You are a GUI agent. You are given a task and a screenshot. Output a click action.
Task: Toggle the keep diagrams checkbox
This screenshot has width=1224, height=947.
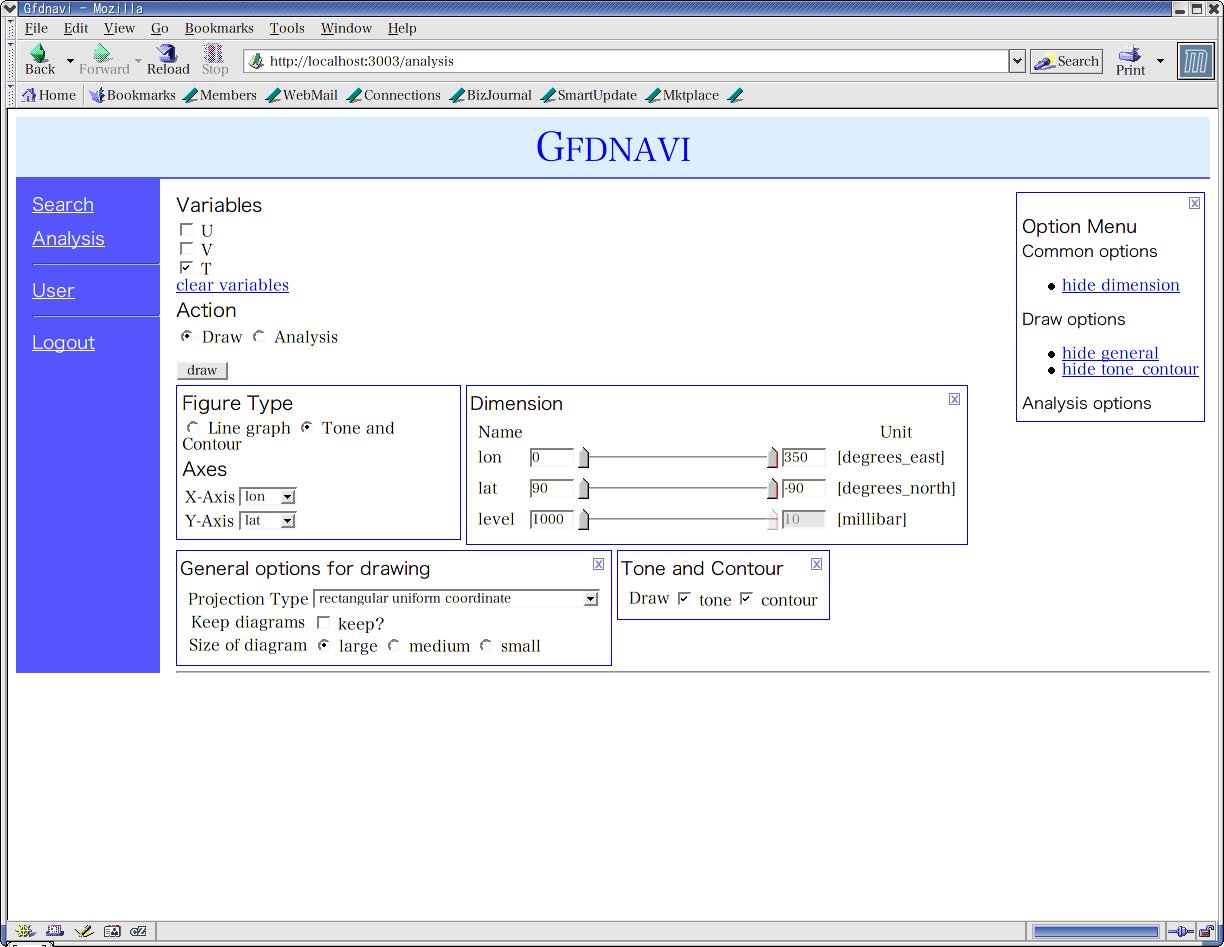coord(323,623)
